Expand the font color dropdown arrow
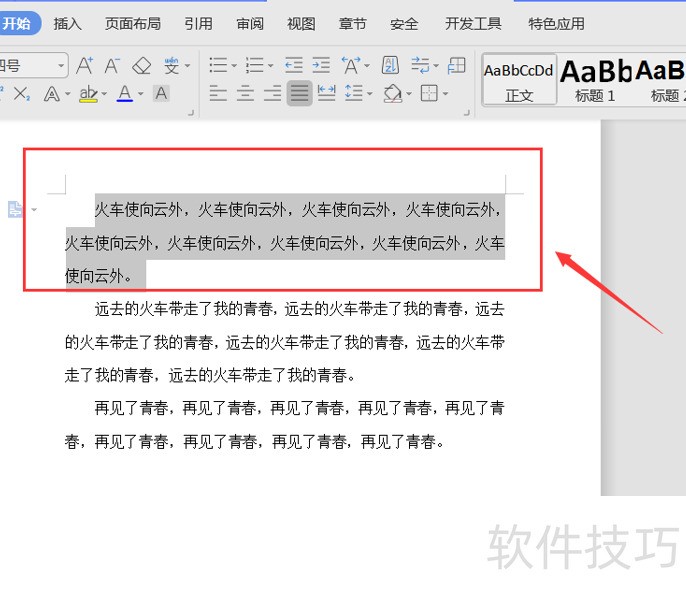Viewport: 686px width, 598px height. 140,94
